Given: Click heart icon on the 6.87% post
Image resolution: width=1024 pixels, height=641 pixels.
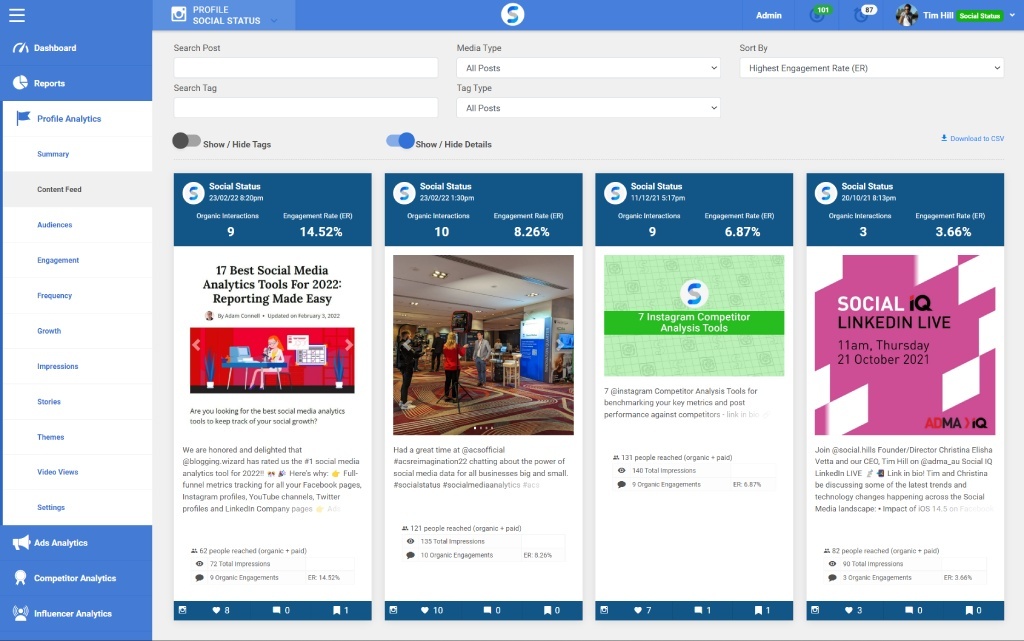Looking at the screenshot, I should (638, 610).
